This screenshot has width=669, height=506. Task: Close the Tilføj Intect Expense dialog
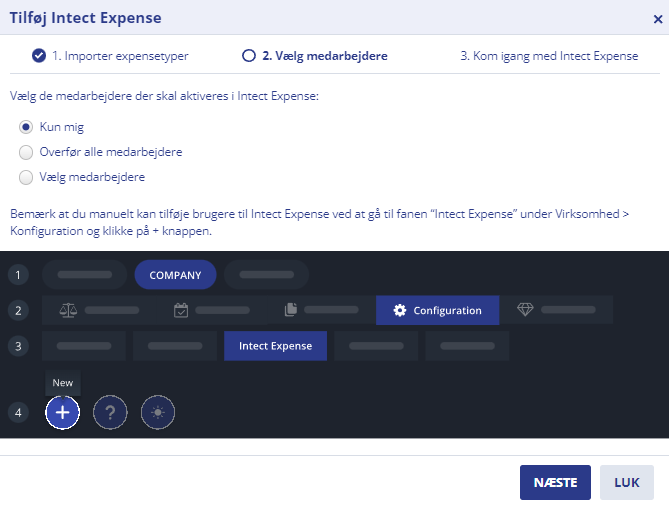(658, 19)
